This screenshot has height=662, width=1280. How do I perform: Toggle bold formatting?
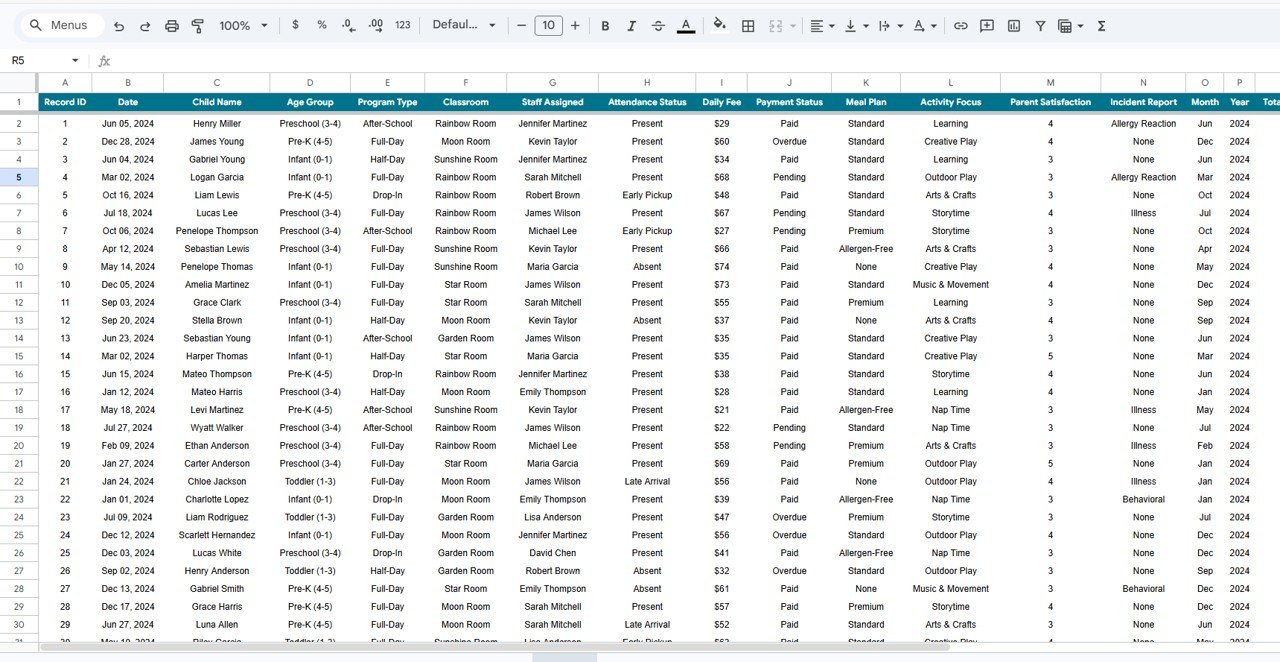tap(604, 25)
